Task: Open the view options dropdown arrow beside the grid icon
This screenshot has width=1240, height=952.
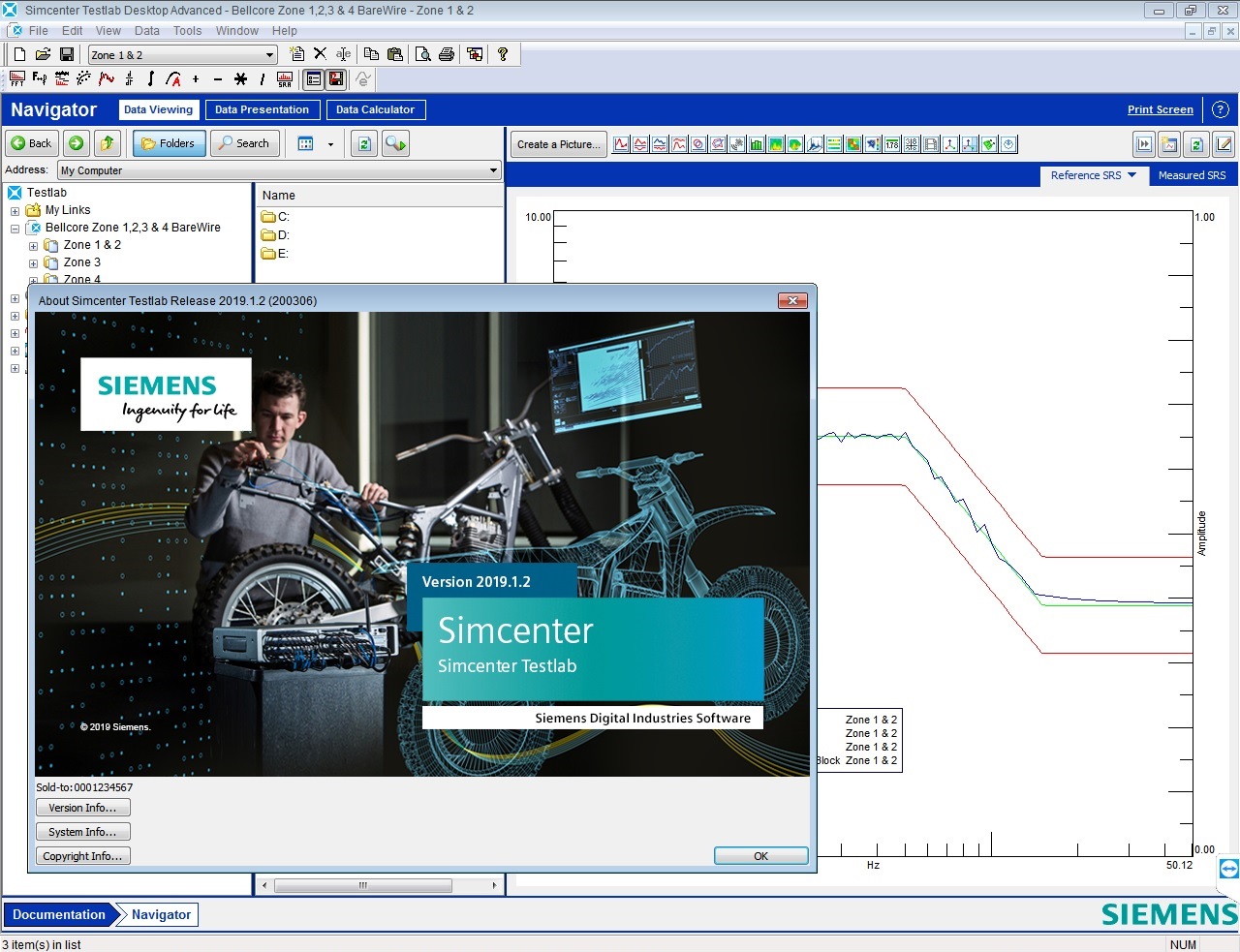Action: point(330,144)
